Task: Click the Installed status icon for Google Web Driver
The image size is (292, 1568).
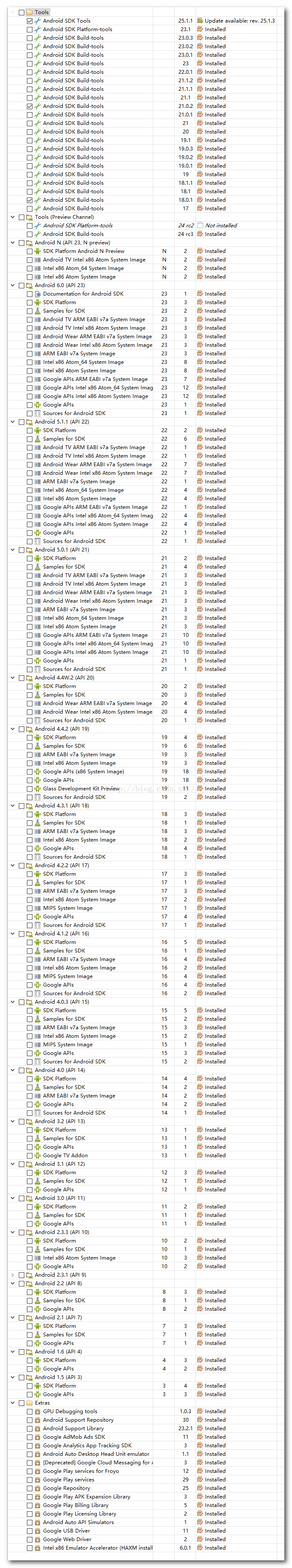Action: tap(200, 1539)
